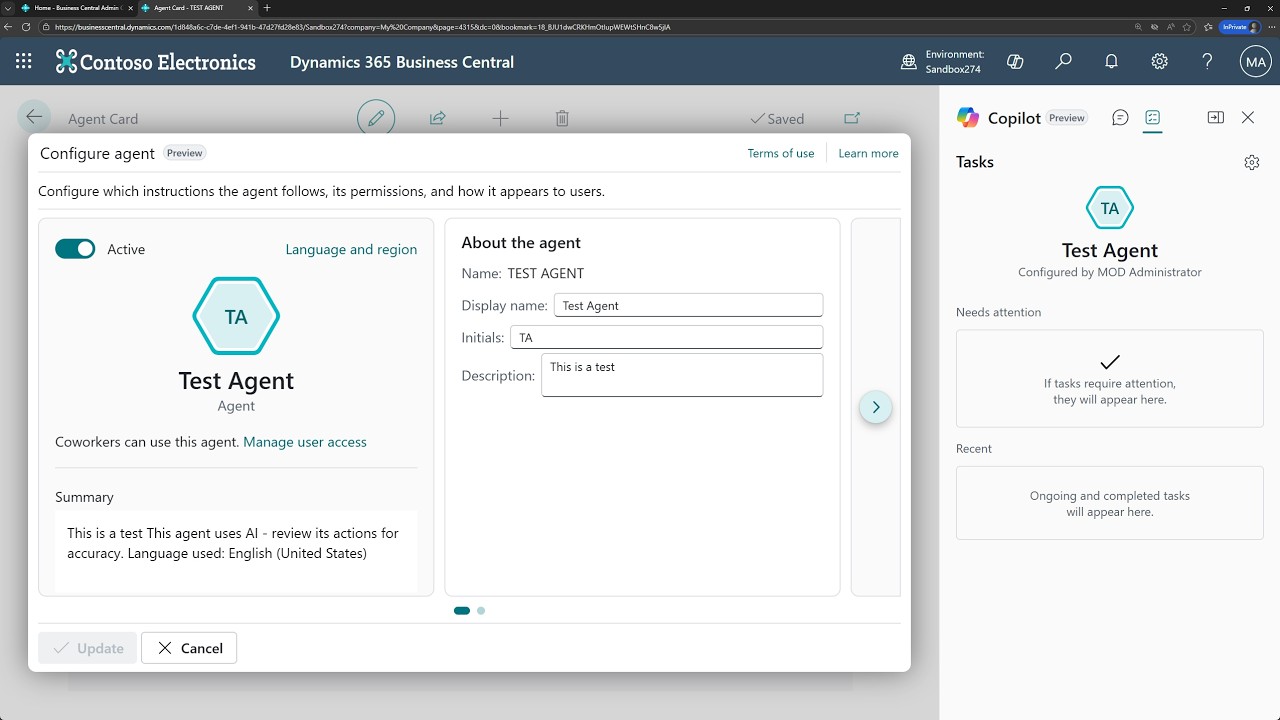1280x720 pixels.
Task: Open the browser three-dots menu
Action: (1271, 27)
